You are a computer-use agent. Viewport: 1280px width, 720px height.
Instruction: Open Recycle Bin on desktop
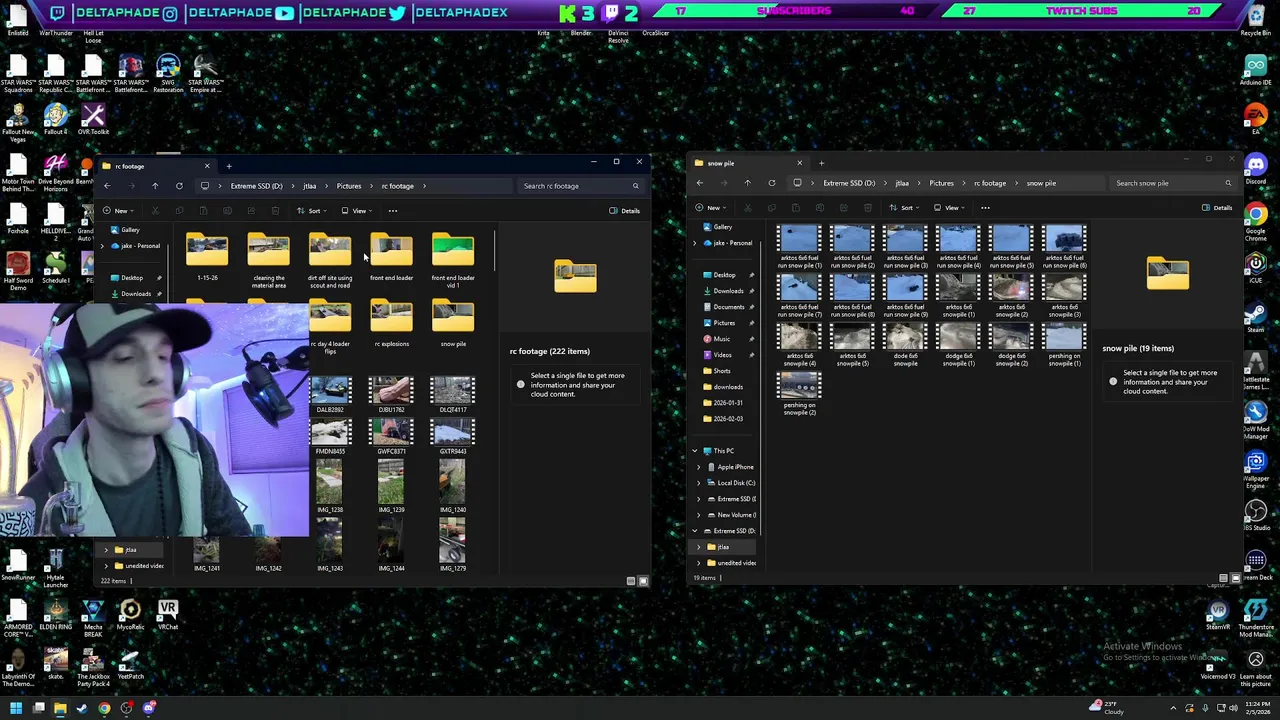(x=1256, y=20)
